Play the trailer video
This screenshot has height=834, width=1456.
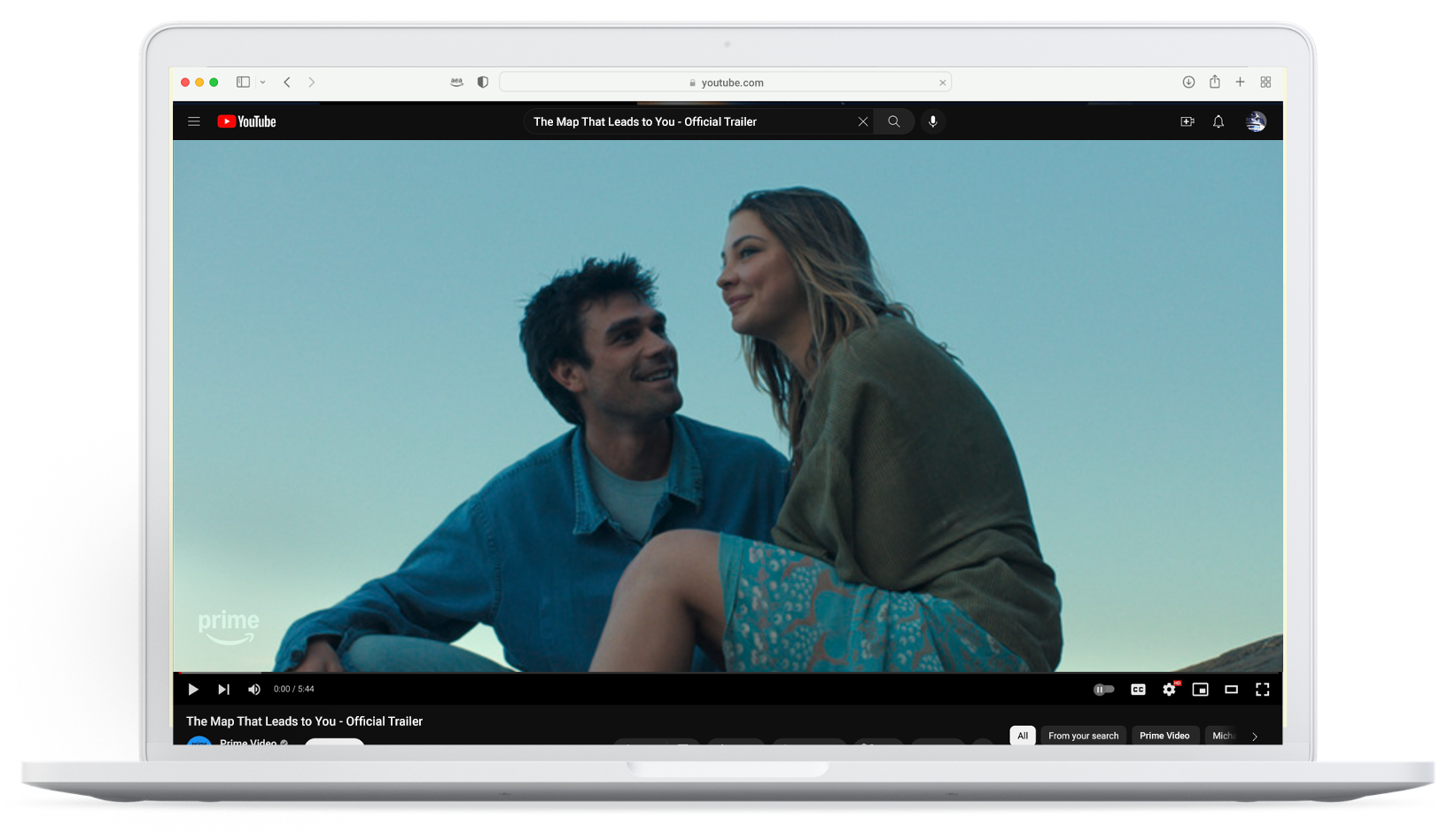point(193,689)
